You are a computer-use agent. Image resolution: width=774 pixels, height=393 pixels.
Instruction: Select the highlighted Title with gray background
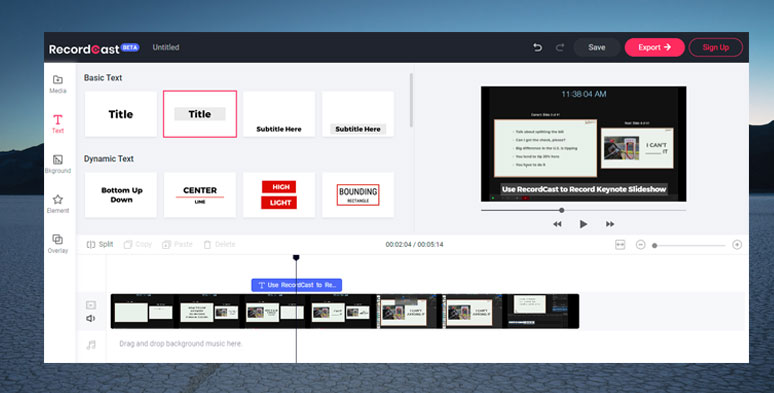point(200,114)
